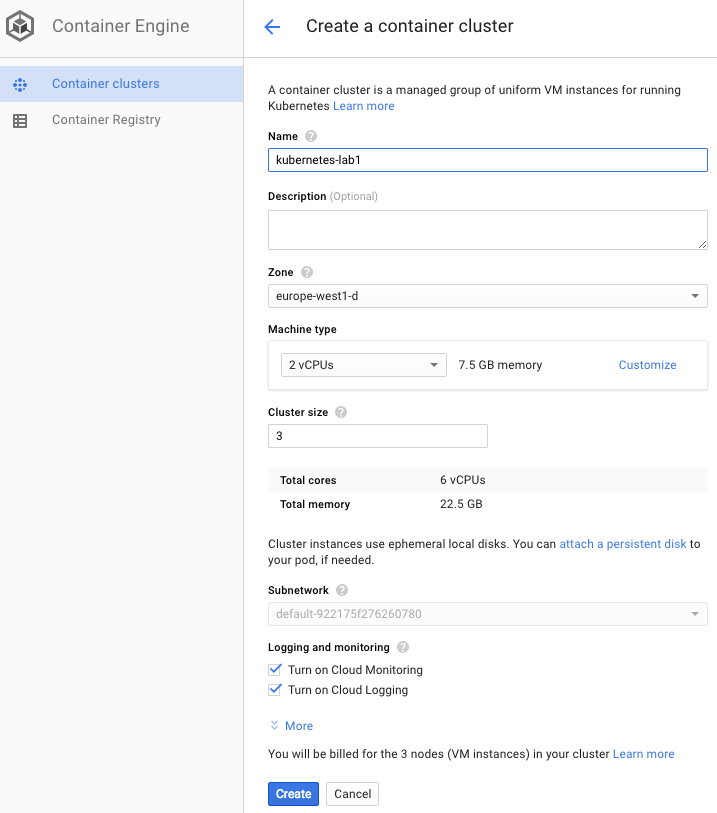The width and height of the screenshot is (717, 813).
Task: Open the 2 vCPUs machine type dropdown
Action: point(362,364)
